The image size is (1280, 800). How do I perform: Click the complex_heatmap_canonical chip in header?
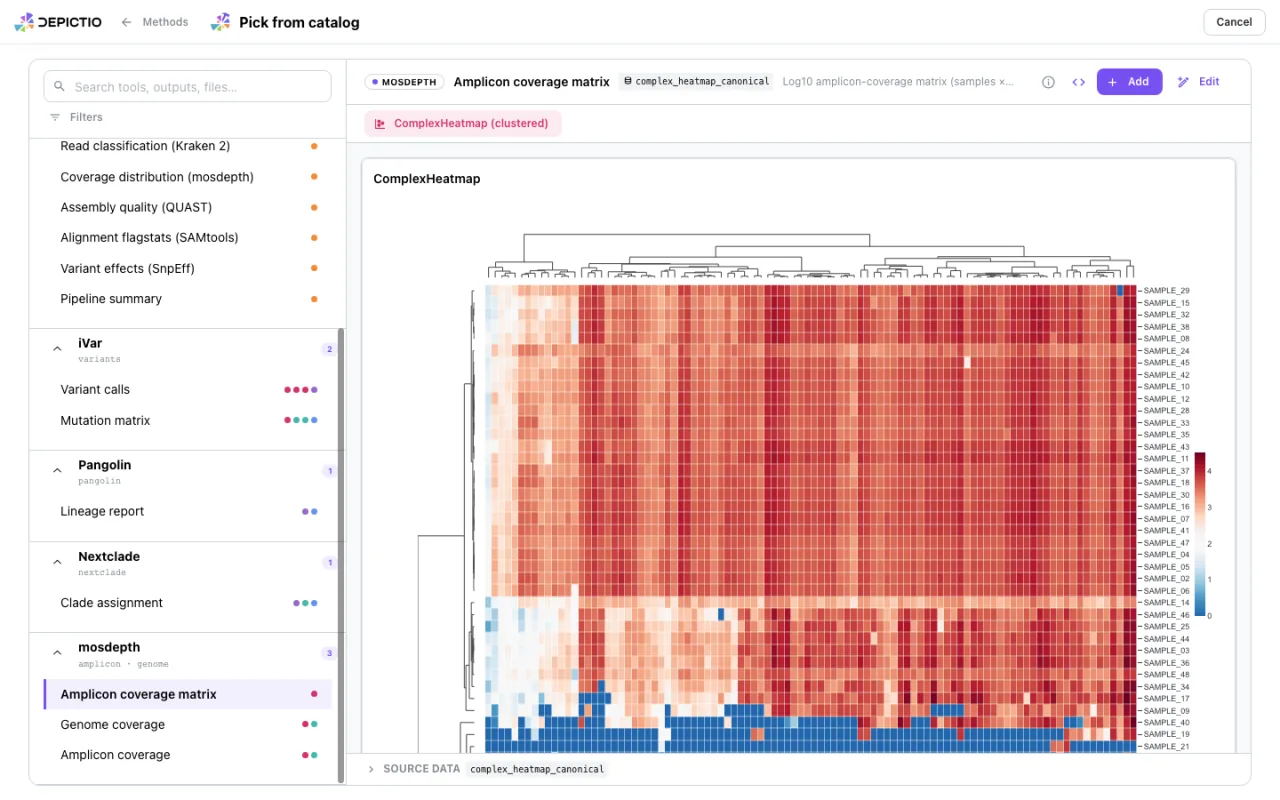(x=697, y=82)
